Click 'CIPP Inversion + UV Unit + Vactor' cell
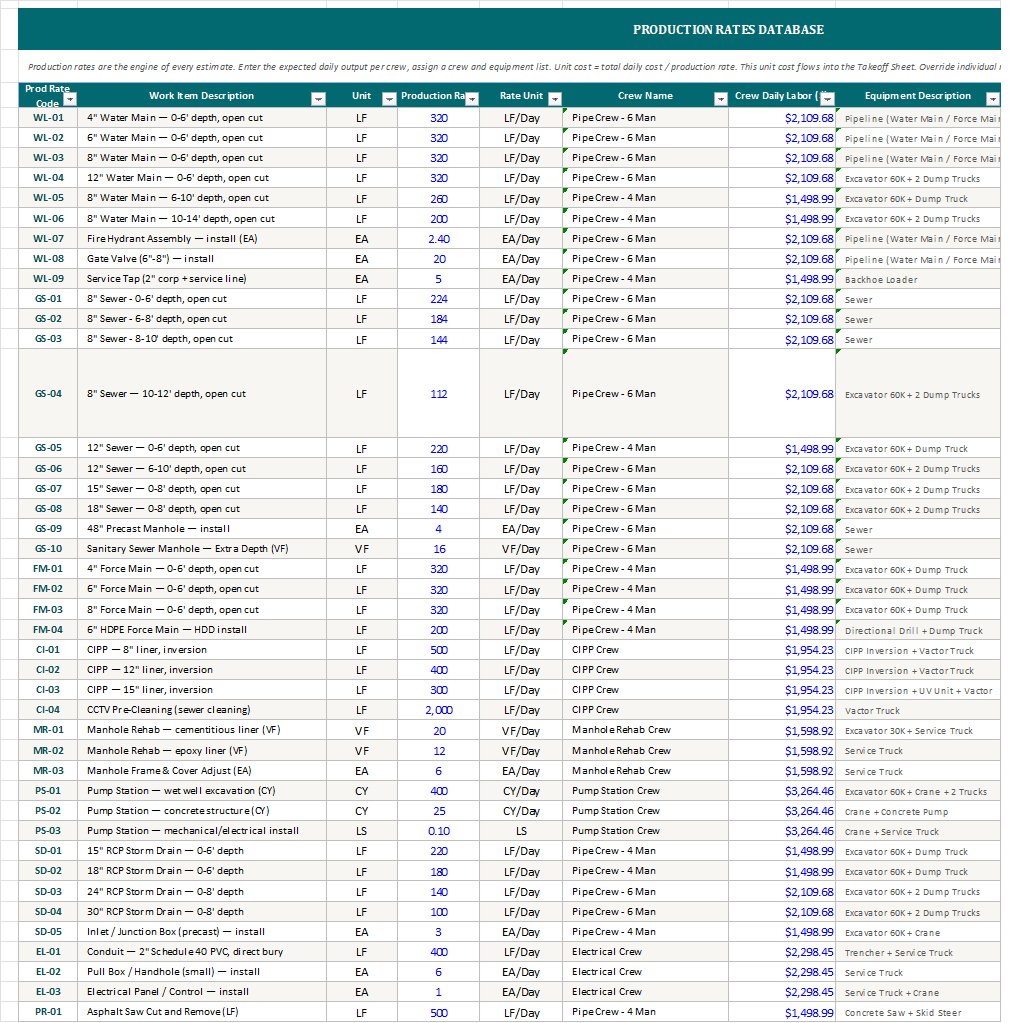 pyautogui.click(x=918, y=690)
